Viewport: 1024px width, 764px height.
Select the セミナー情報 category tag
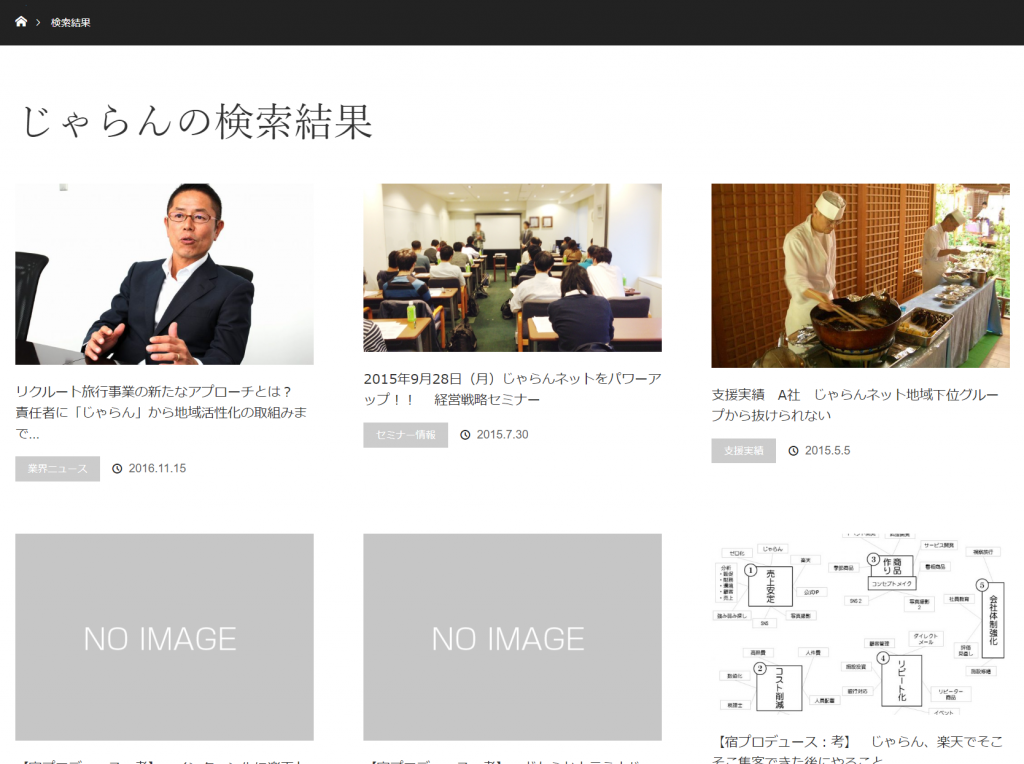[406, 435]
